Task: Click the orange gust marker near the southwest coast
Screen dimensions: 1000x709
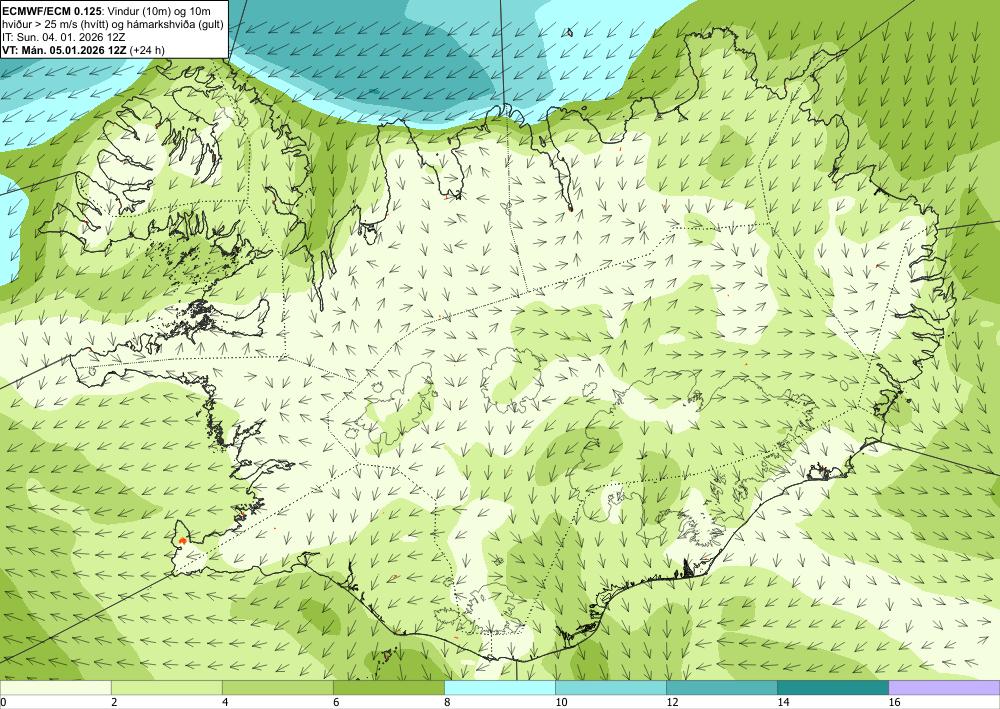Action: [x=183, y=540]
